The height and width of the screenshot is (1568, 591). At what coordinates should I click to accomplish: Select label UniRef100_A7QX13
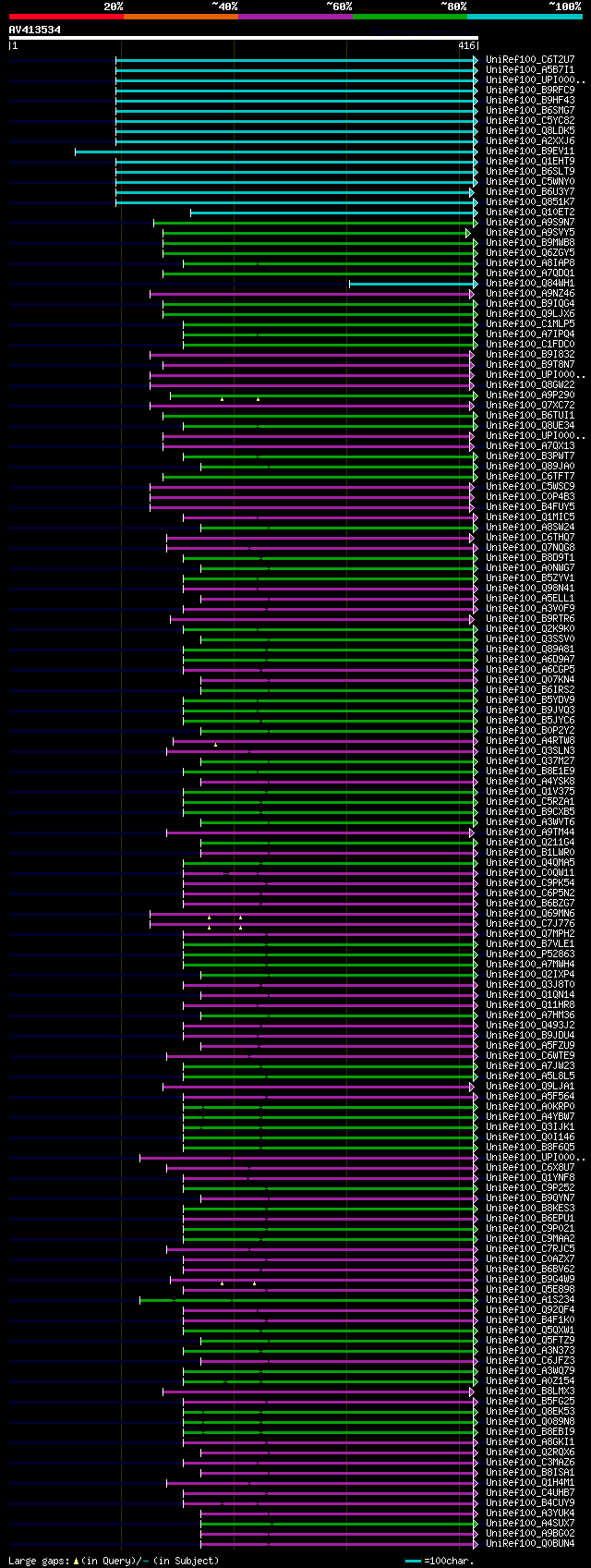pos(530,445)
